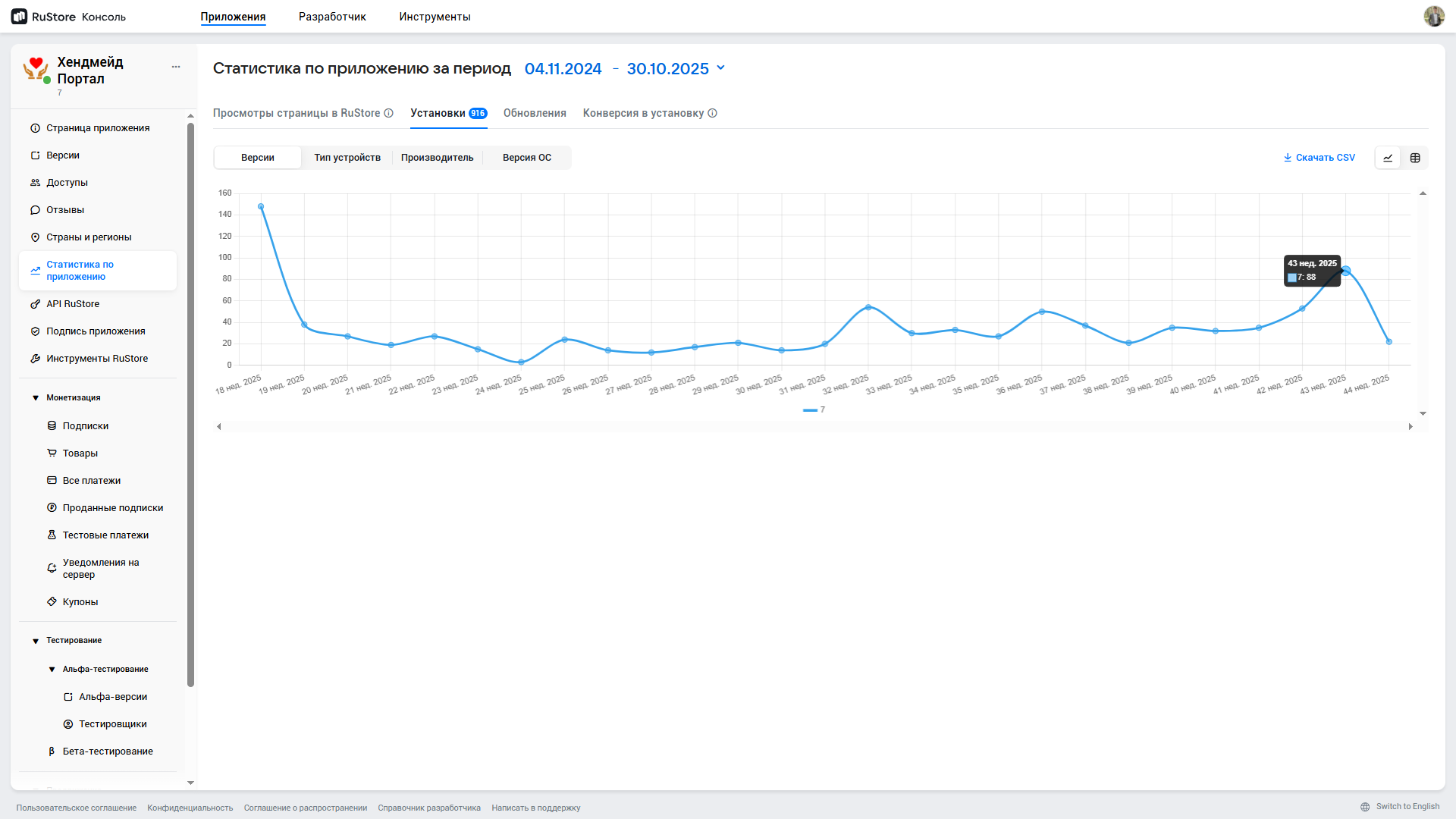Click the Coupons (Купоны) tag icon

(52, 602)
